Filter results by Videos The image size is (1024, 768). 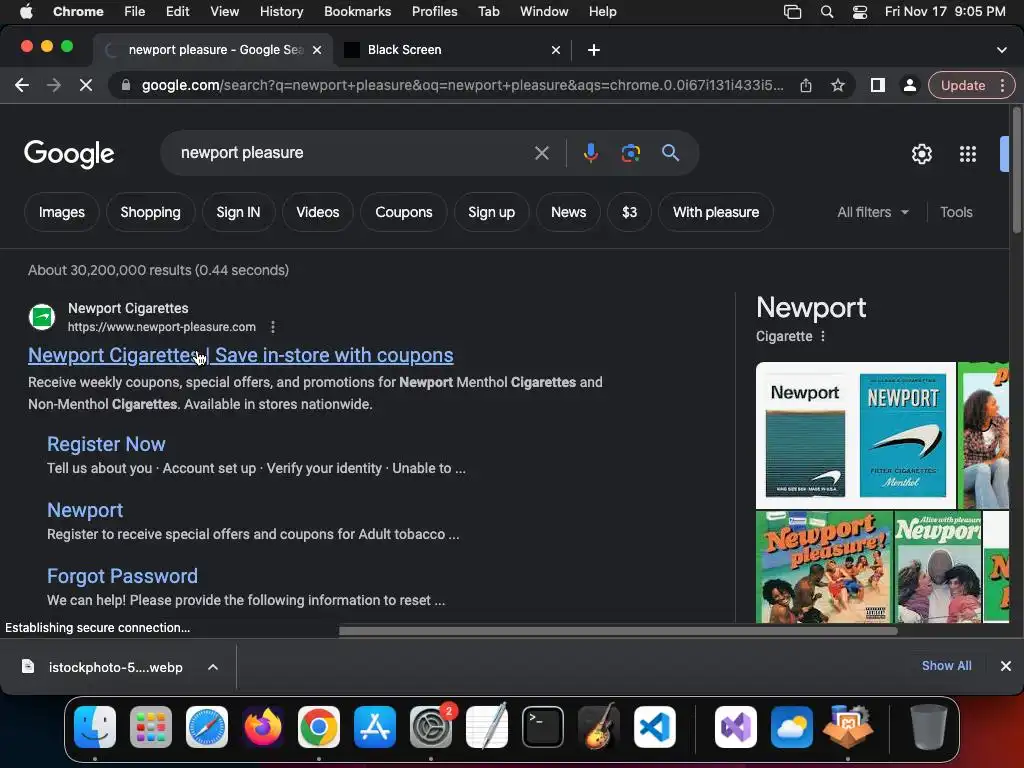point(317,212)
